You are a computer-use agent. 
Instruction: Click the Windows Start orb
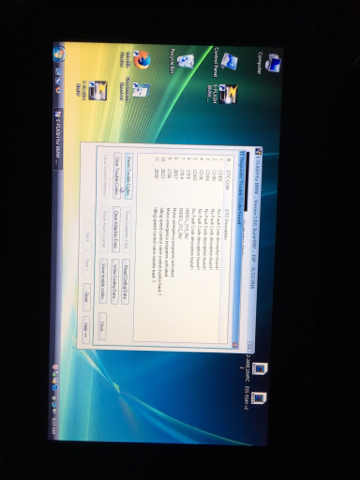59,54
